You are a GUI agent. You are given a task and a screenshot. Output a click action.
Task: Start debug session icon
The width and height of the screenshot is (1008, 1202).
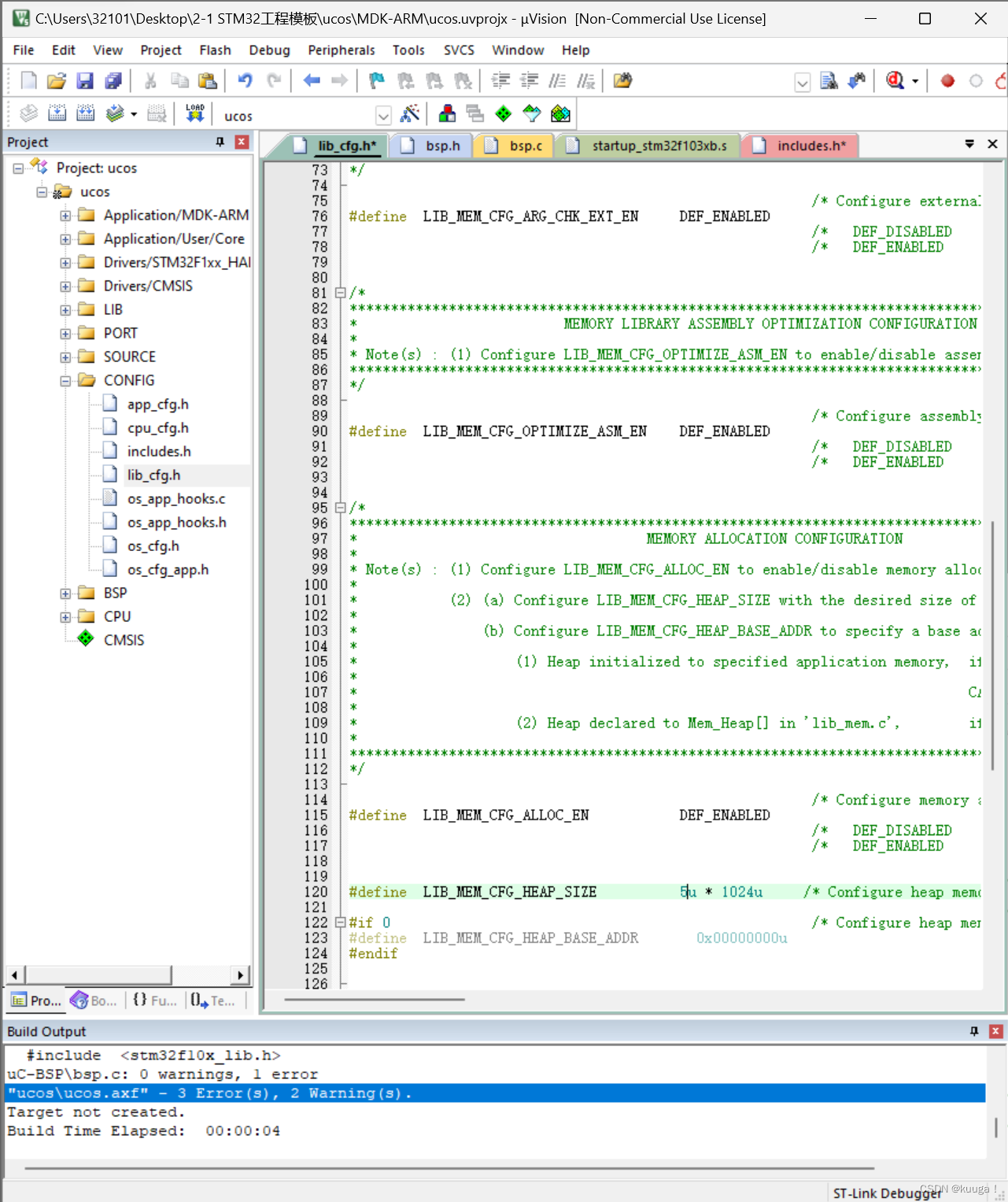coord(895,80)
